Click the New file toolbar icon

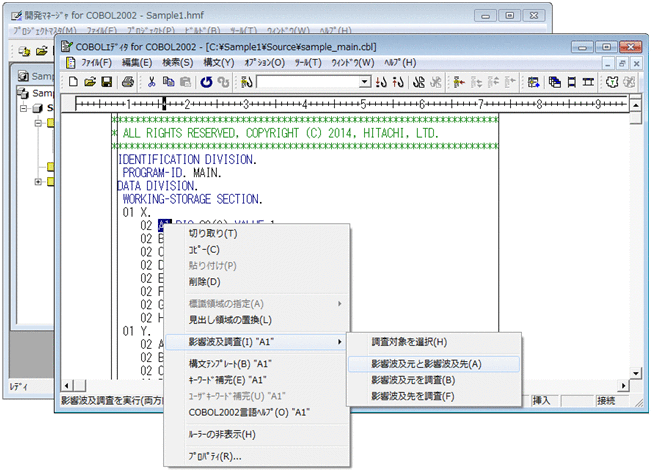73,82
